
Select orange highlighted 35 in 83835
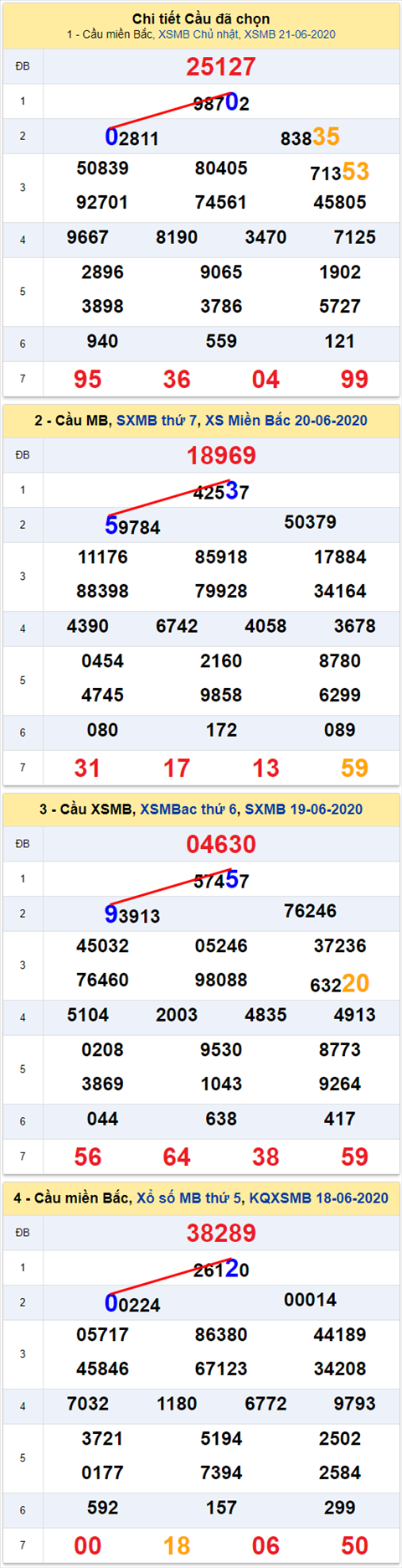pyautogui.click(x=326, y=137)
